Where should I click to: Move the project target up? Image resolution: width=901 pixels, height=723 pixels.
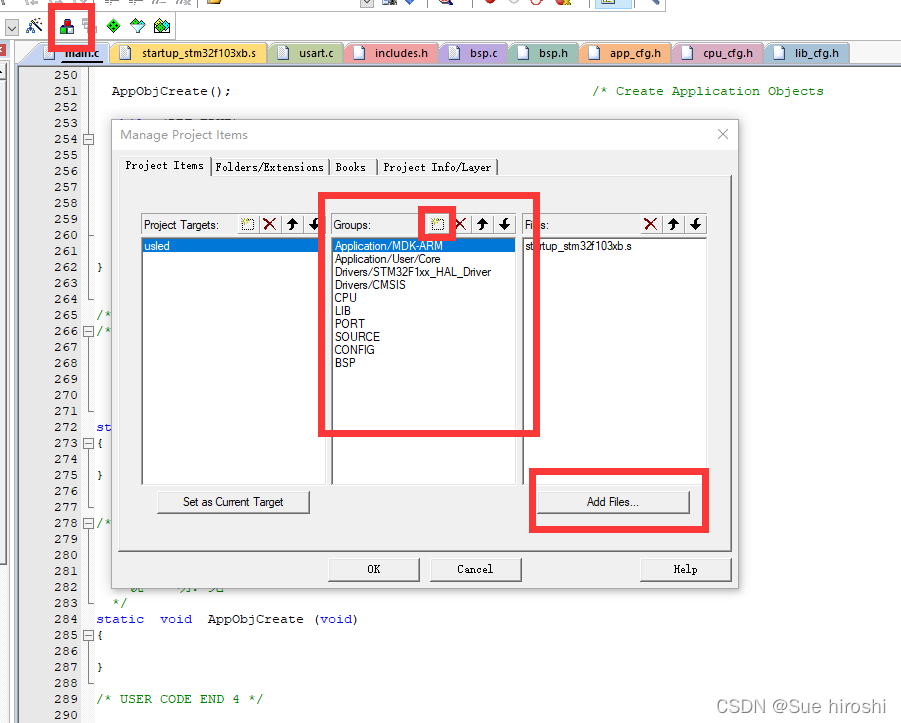pos(292,224)
